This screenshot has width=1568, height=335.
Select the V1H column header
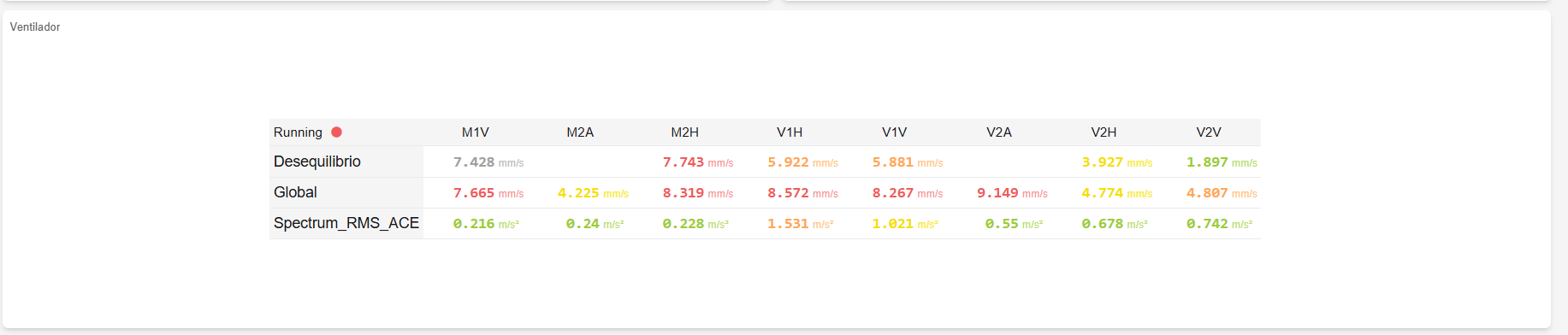point(790,132)
